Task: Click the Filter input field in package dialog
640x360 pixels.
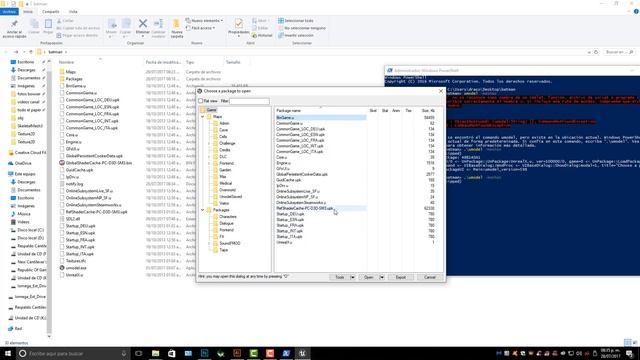Action: 249,101
